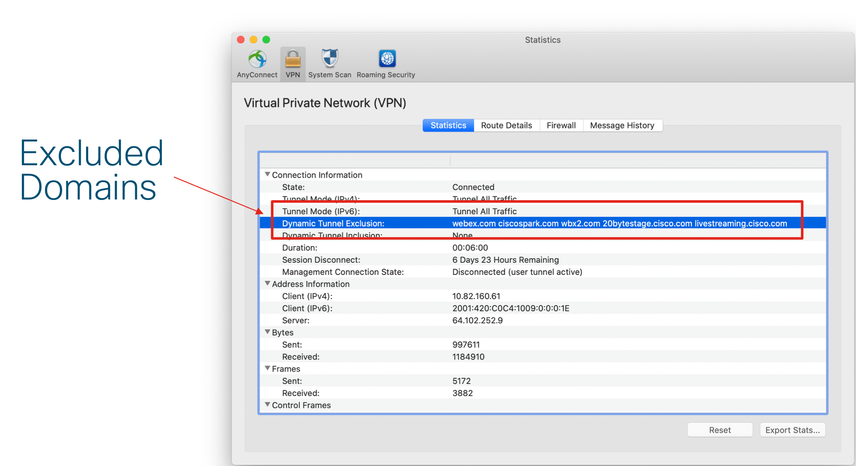The height and width of the screenshot is (466, 856).
Task: Close the Statistics window
Action: point(241,39)
